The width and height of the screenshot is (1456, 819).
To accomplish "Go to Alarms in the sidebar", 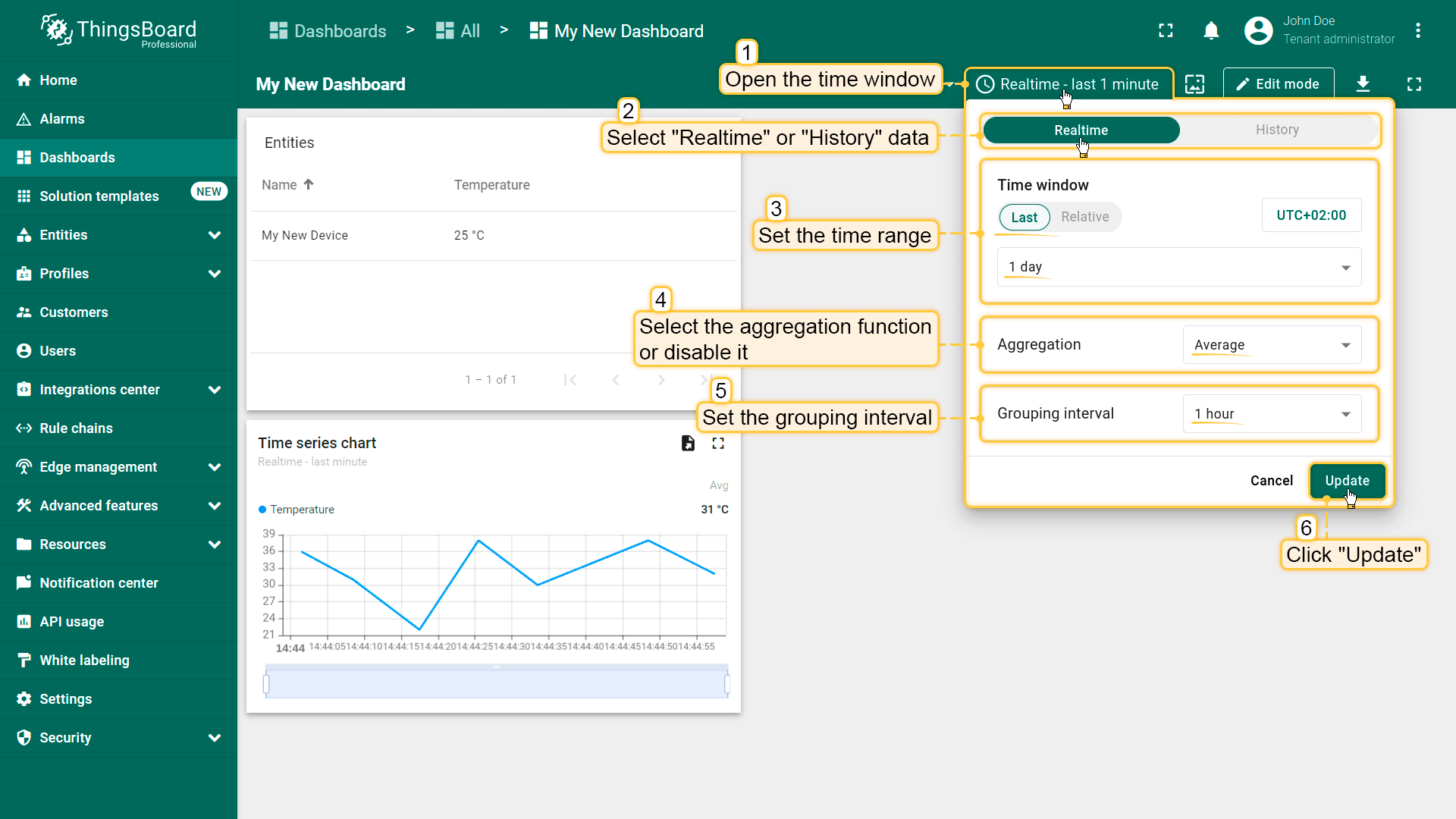I will tap(62, 119).
